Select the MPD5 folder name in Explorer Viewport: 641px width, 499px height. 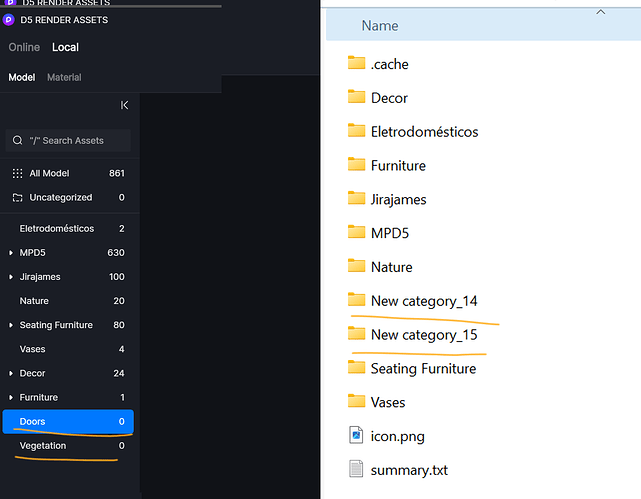[x=390, y=233]
